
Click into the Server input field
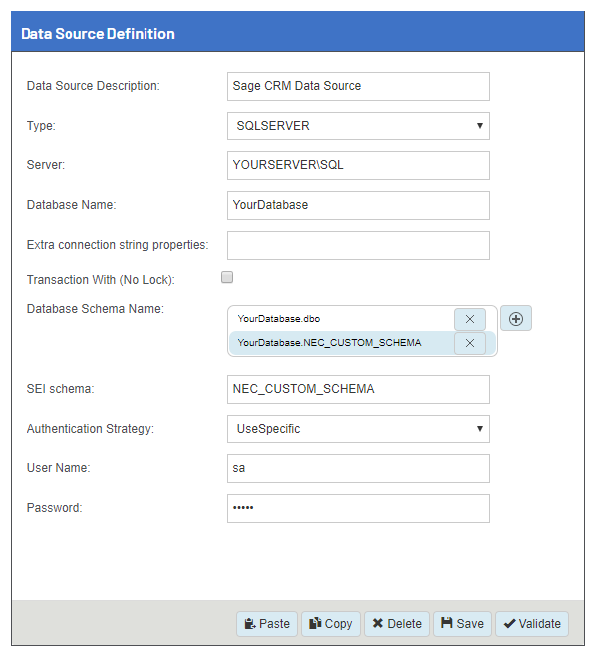pyautogui.click(x=358, y=166)
